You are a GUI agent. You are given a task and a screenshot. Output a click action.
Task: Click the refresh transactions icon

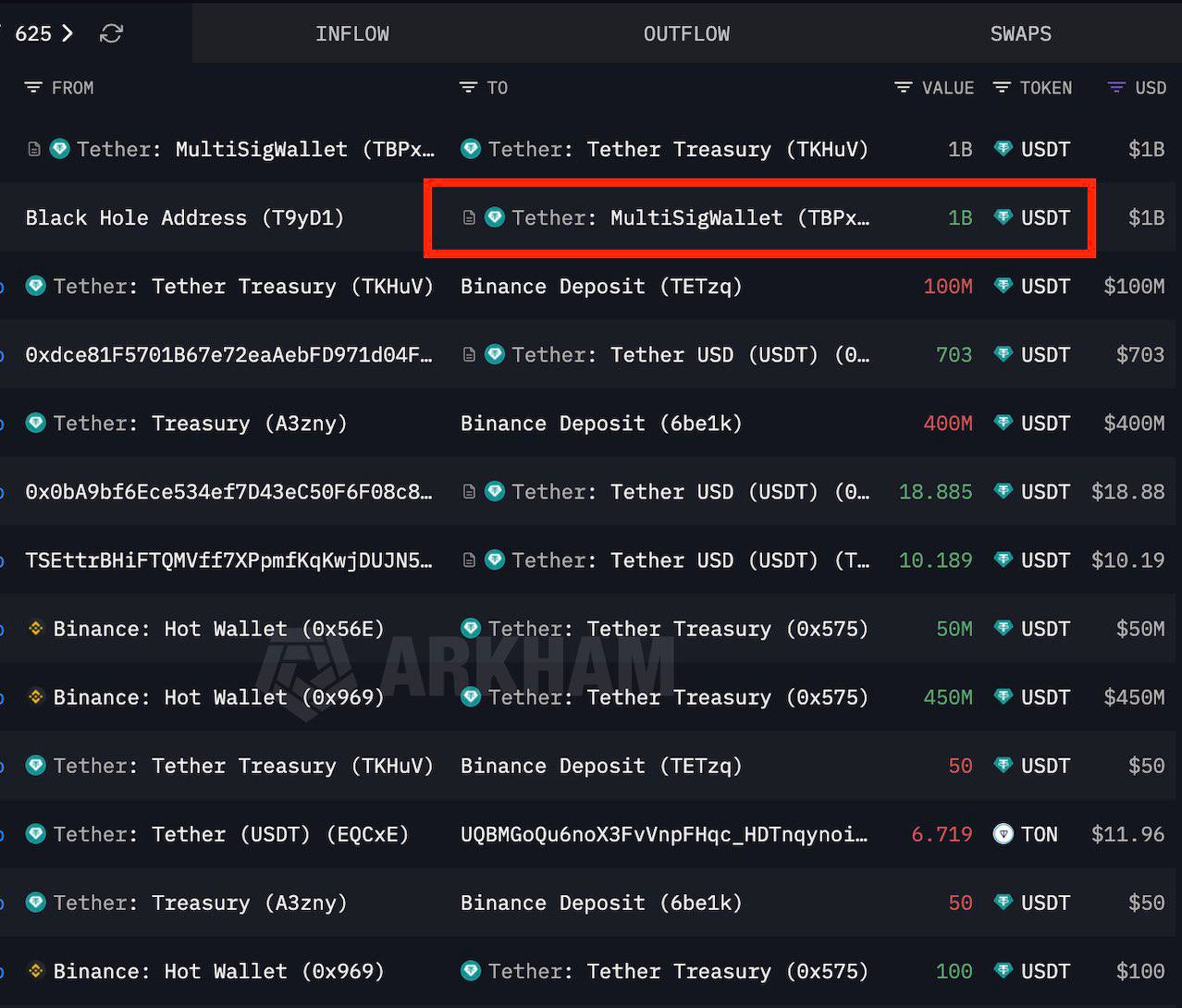click(111, 34)
